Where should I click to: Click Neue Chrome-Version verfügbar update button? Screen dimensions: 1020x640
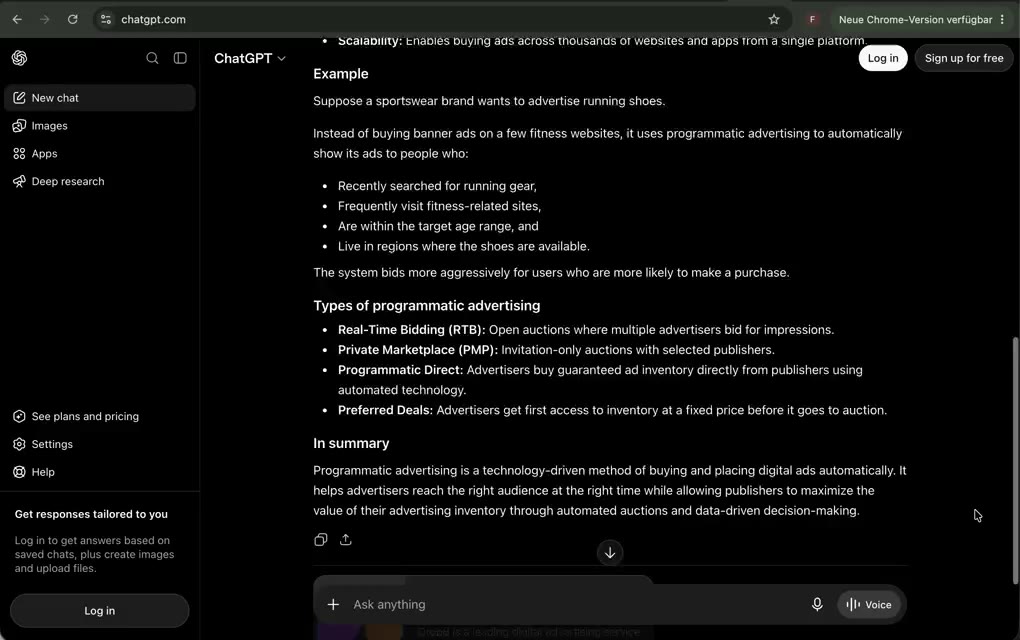[x=915, y=20]
